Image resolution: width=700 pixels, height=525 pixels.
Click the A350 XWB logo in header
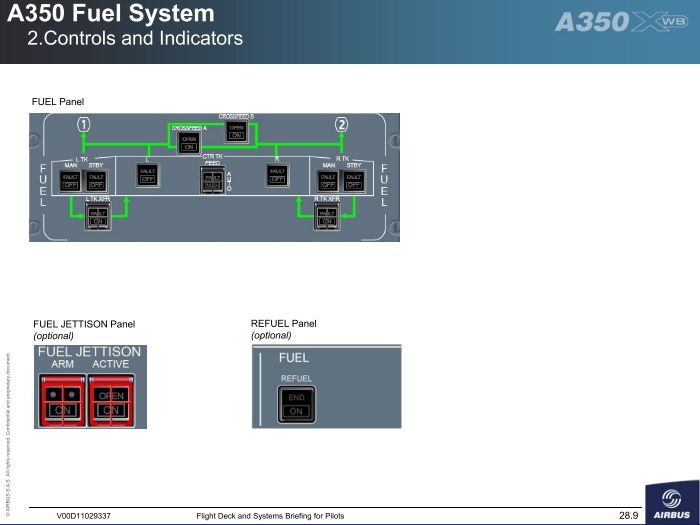(621, 22)
